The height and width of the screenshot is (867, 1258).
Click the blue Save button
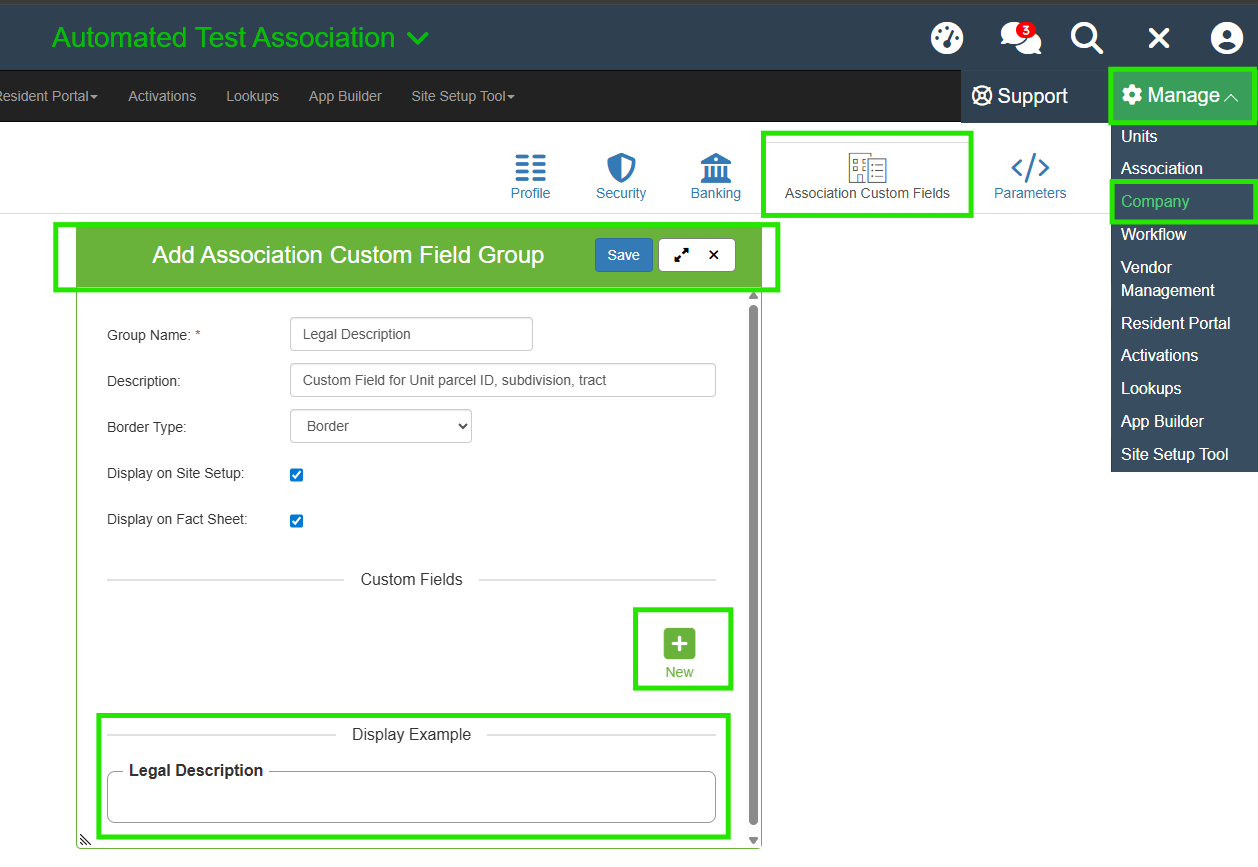click(x=623, y=255)
